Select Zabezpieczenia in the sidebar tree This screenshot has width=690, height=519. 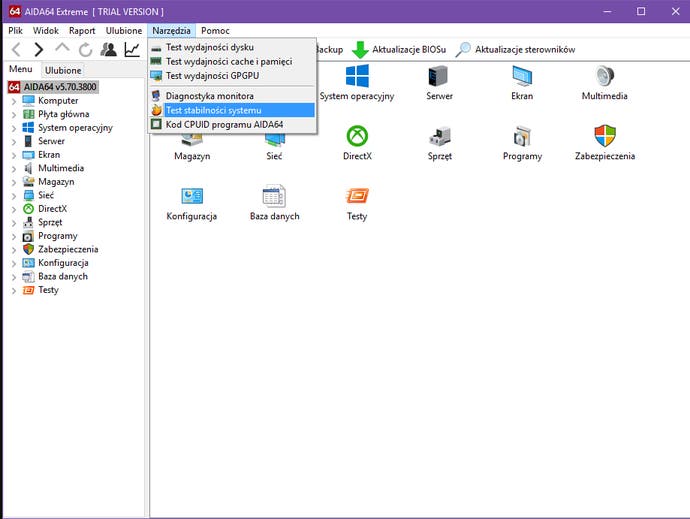coord(68,249)
